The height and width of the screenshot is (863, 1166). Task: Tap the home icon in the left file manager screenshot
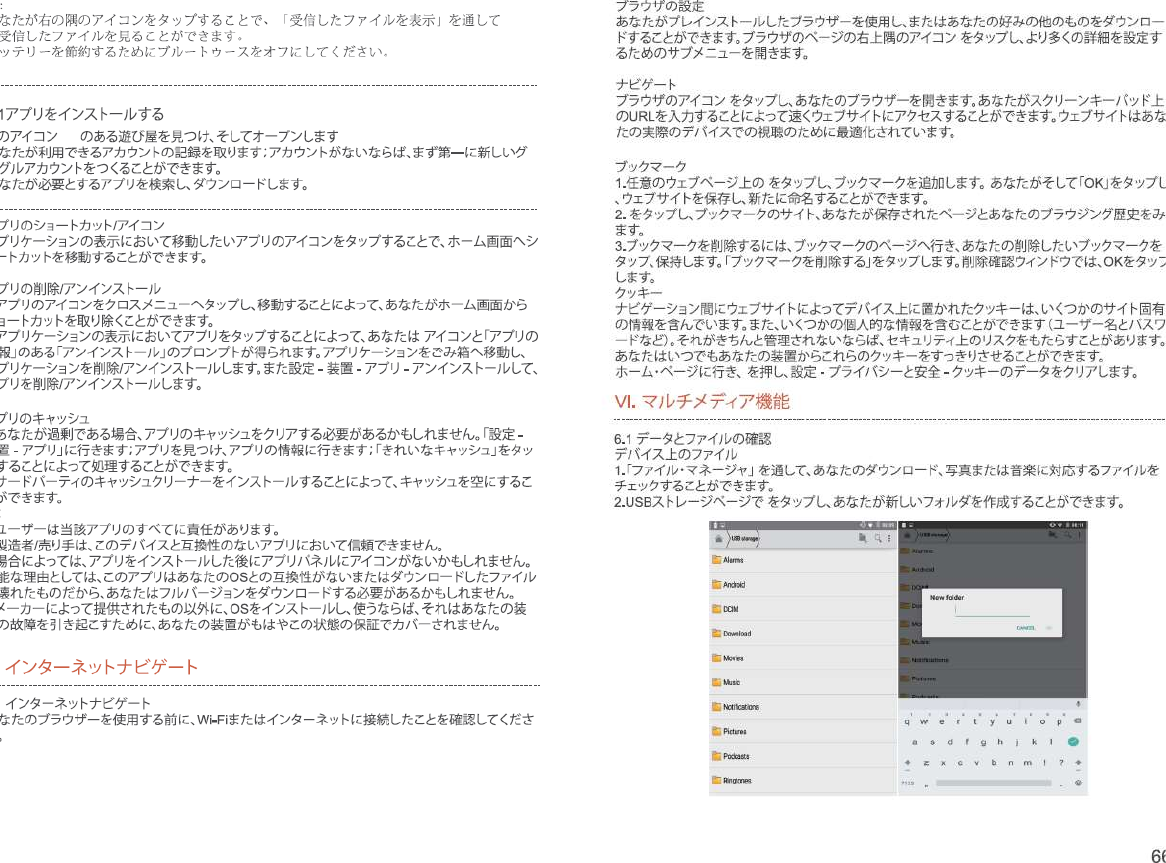point(718,538)
